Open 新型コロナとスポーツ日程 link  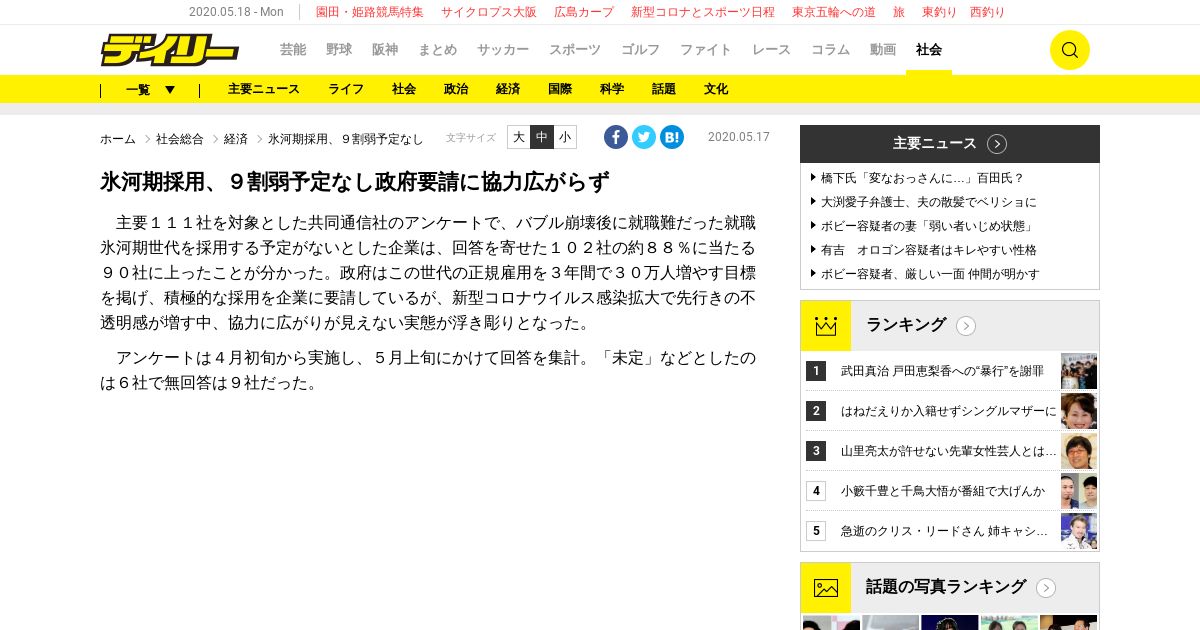point(703,12)
